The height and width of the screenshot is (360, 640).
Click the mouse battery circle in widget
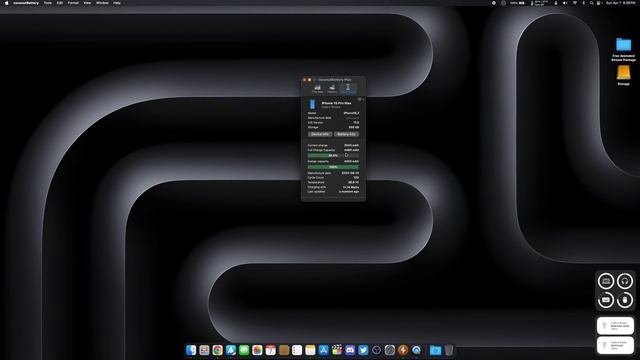click(624, 300)
